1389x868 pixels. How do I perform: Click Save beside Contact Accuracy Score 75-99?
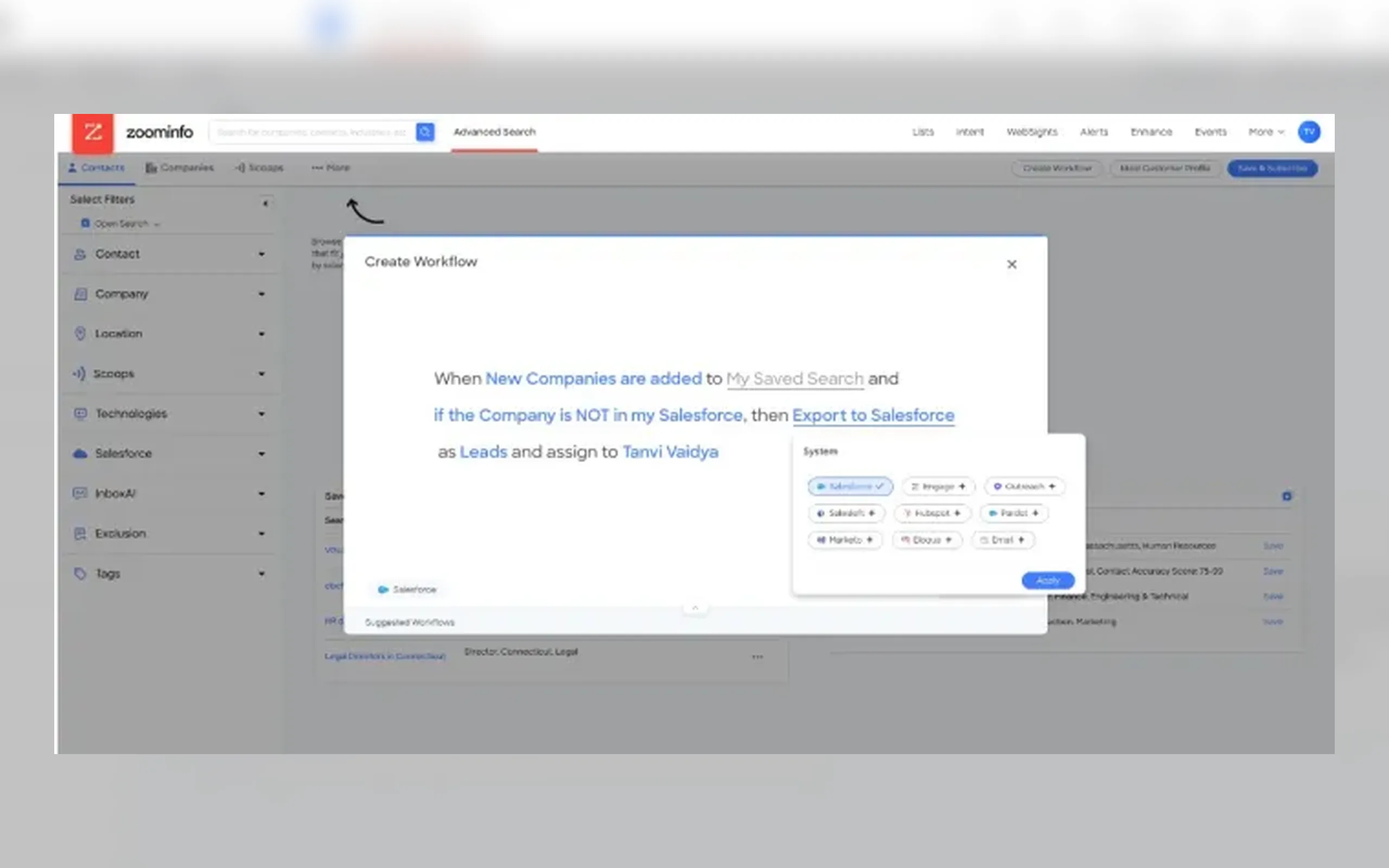click(x=1272, y=571)
